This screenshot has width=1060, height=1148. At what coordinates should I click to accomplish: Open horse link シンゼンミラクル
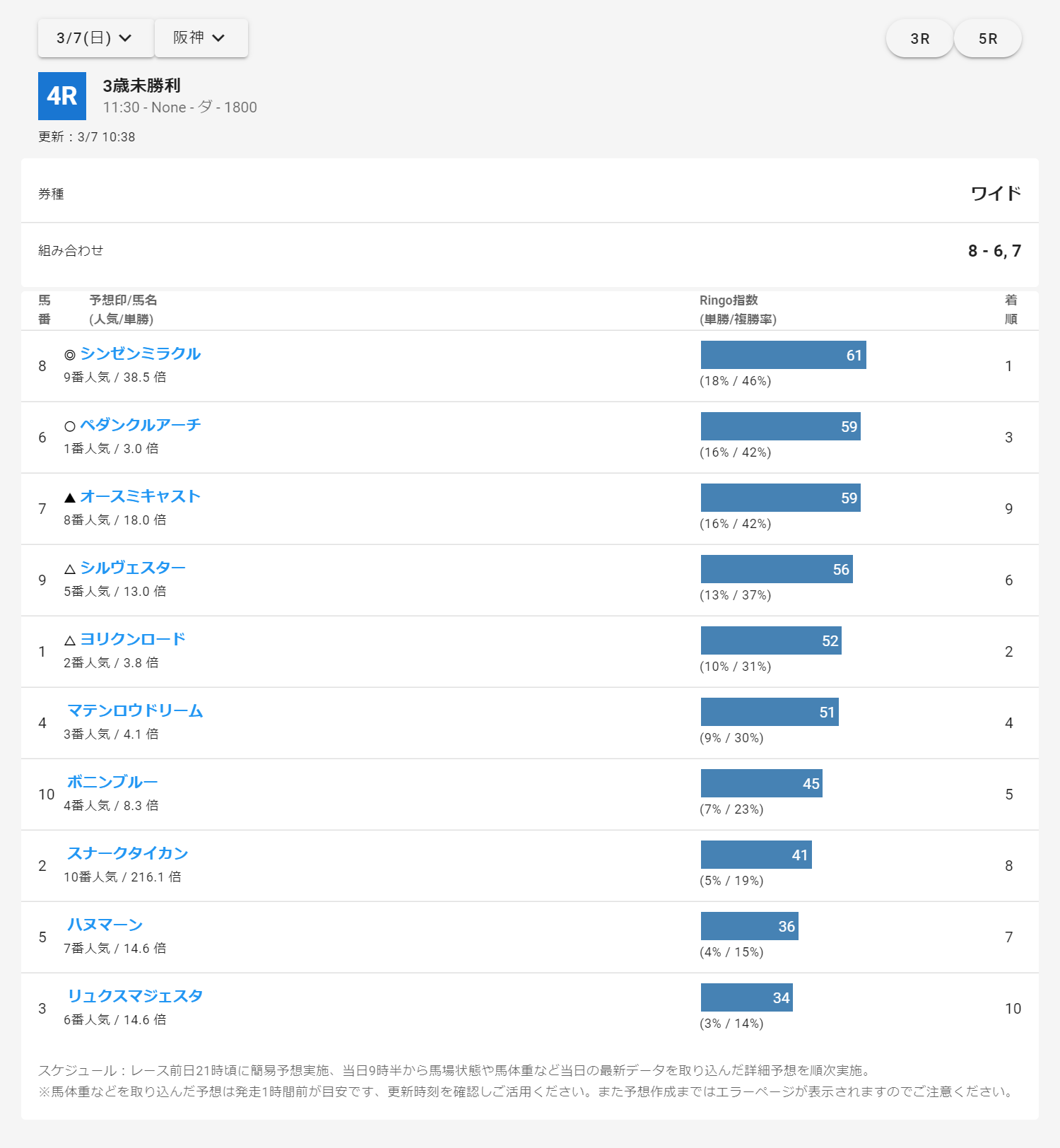coord(140,353)
